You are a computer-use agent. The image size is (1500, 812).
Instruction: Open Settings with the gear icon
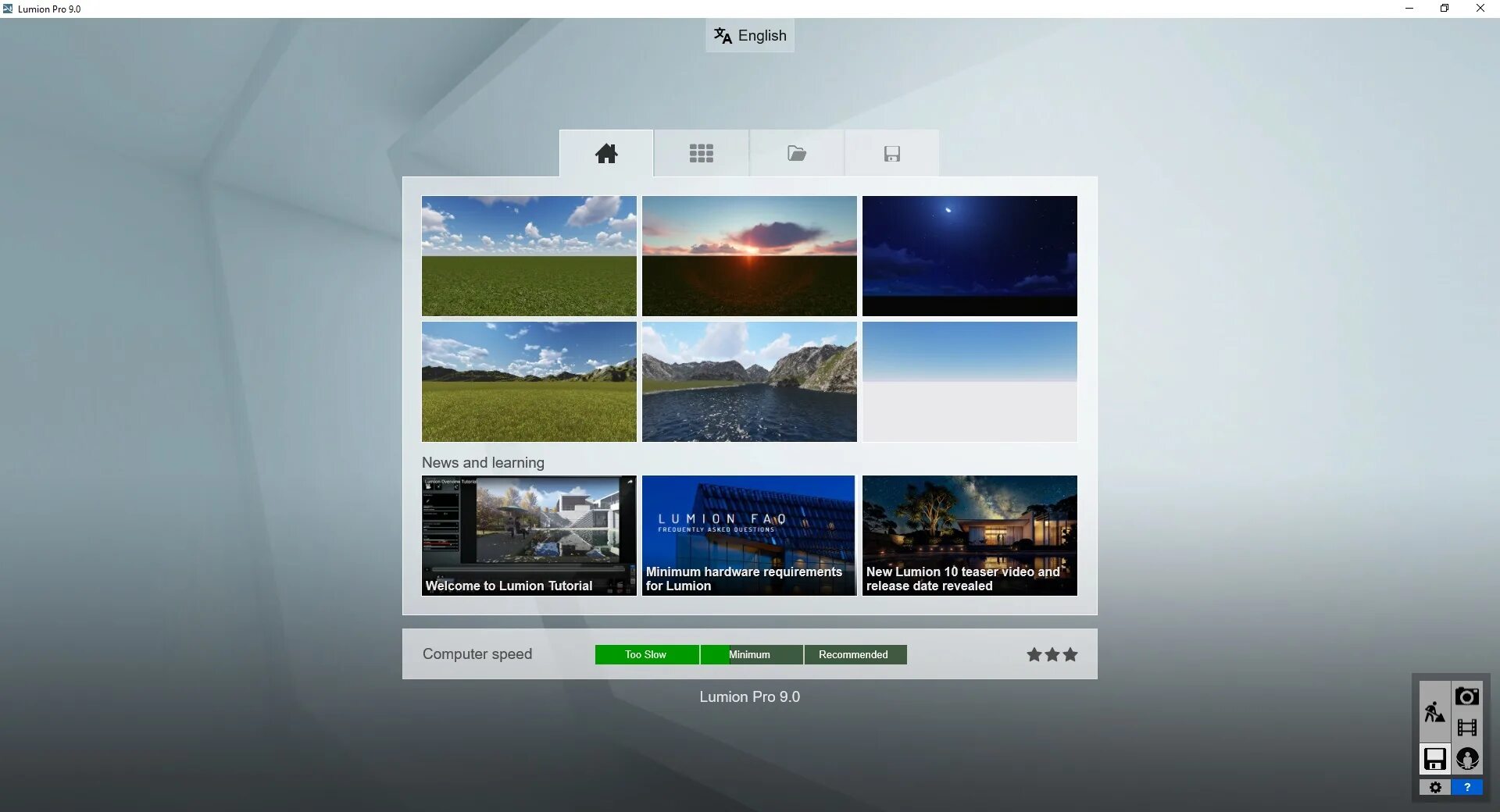(1435, 787)
